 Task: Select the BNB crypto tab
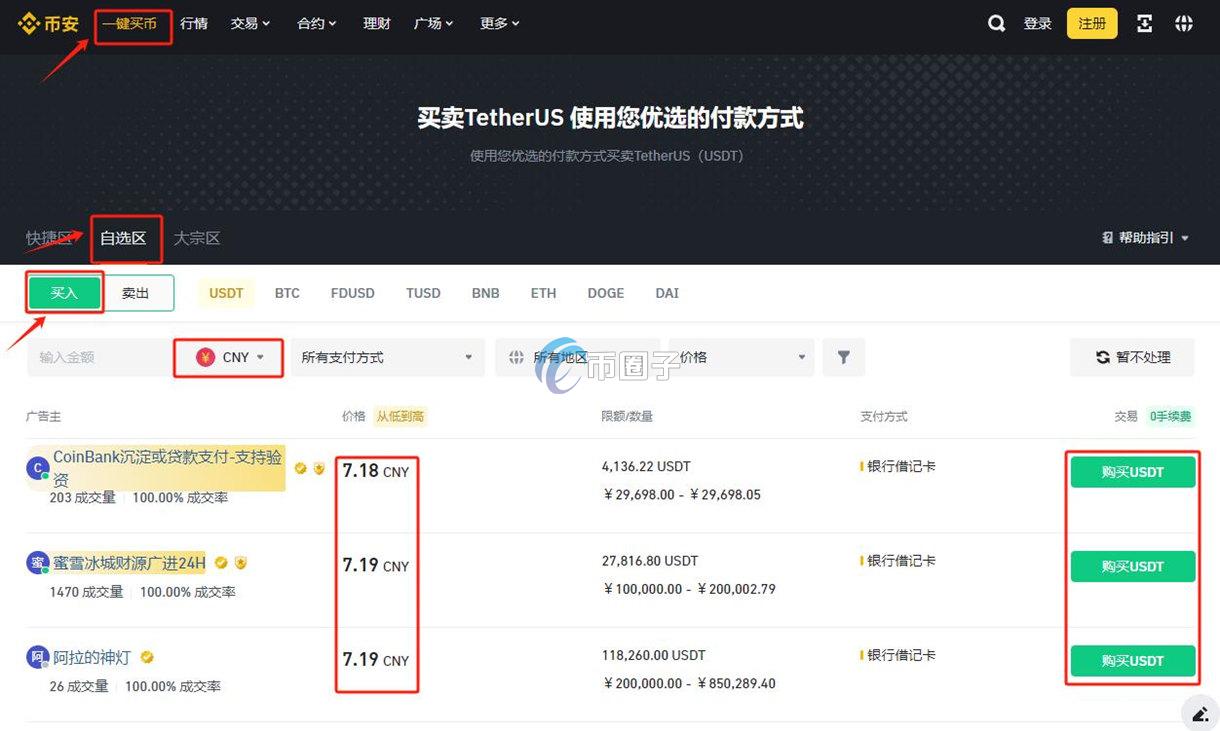[x=485, y=293]
